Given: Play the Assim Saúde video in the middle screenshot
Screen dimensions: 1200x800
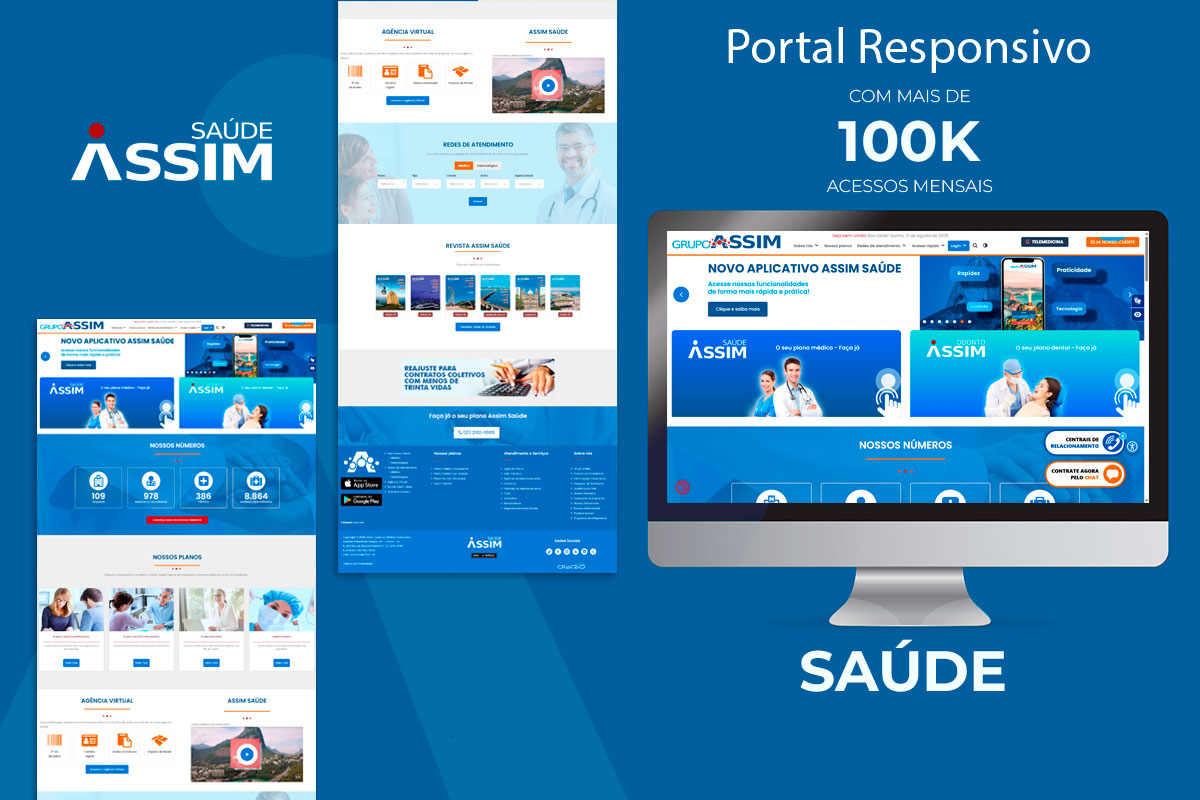Looking at the screenshot, I should (x=548, y=86).
